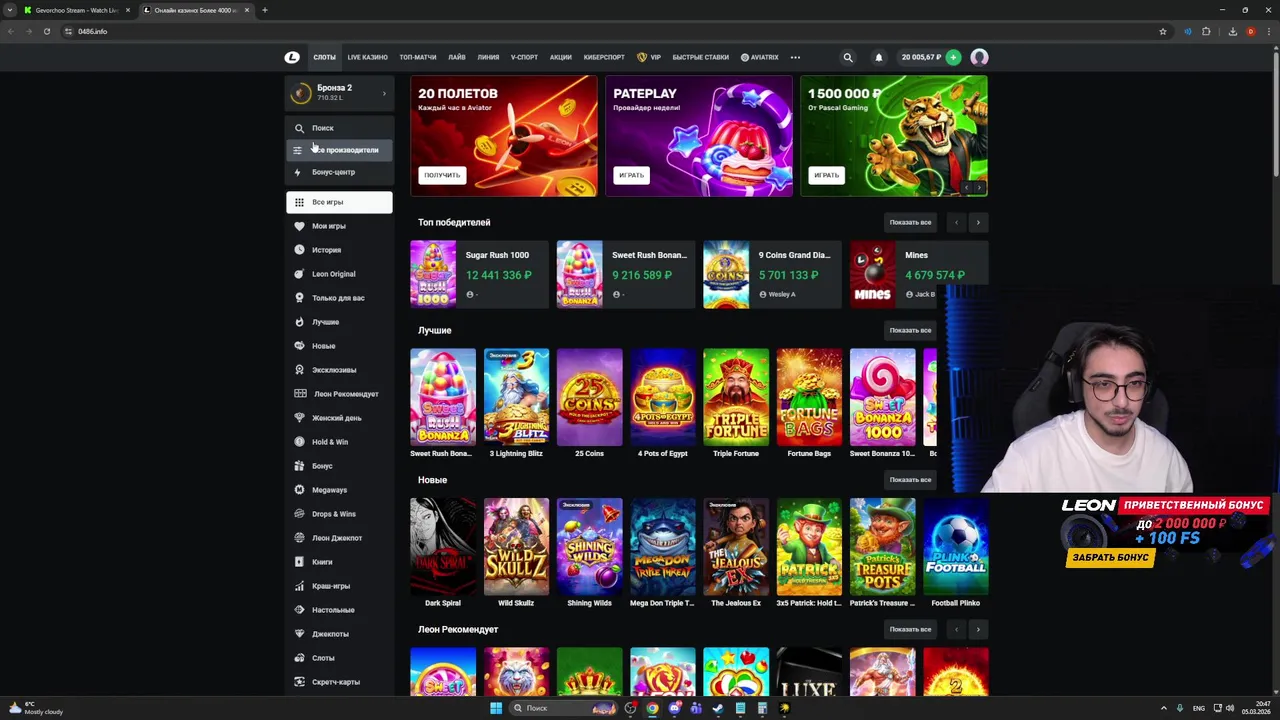Click the sidebar Поиск search icon
Image resolution: width=1280 pixels, height=720 pixels.
click(x=299, y=128)
